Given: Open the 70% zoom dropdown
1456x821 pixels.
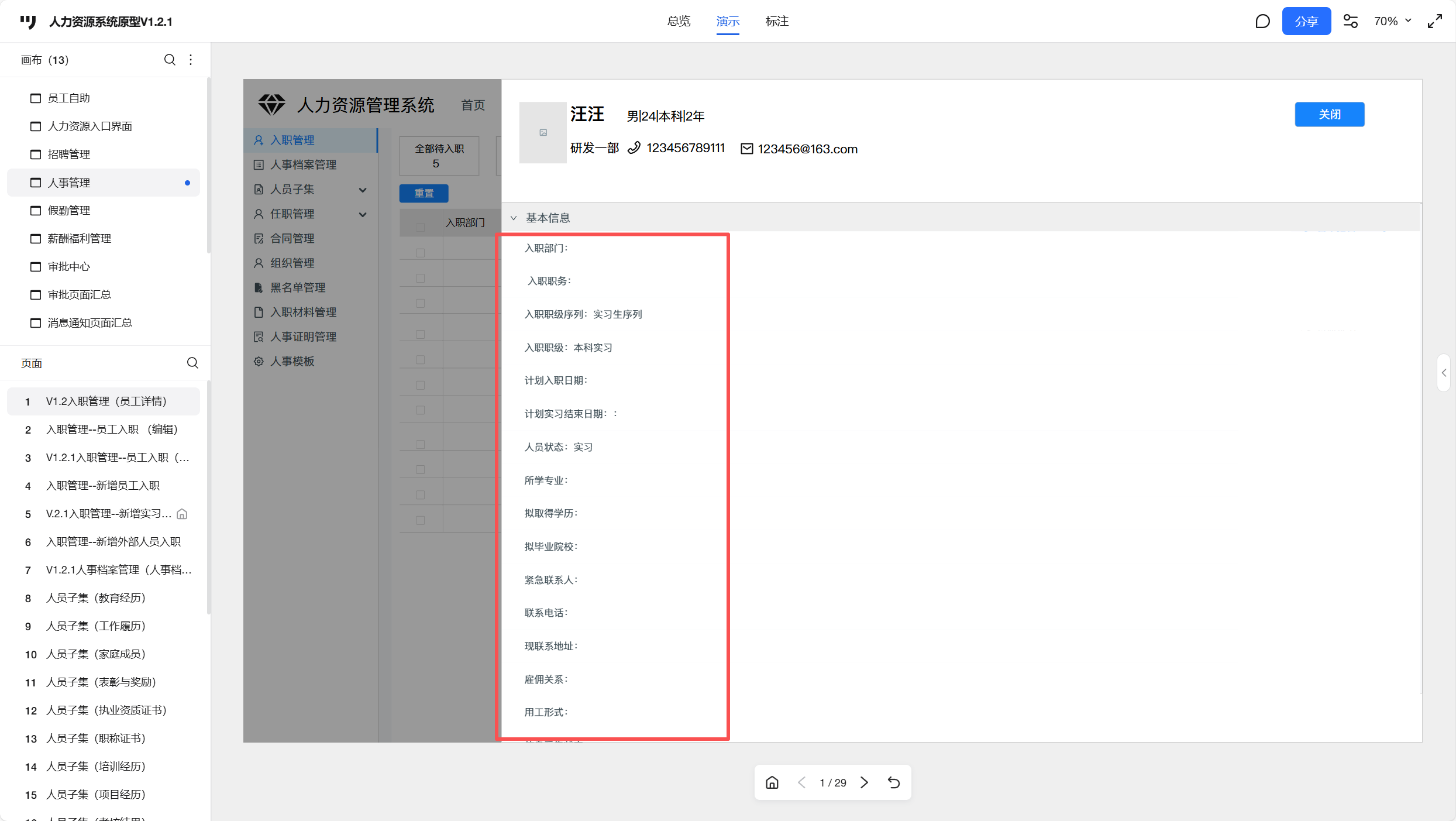Looking at the screenshot, I should click(x=1393, y=22).
